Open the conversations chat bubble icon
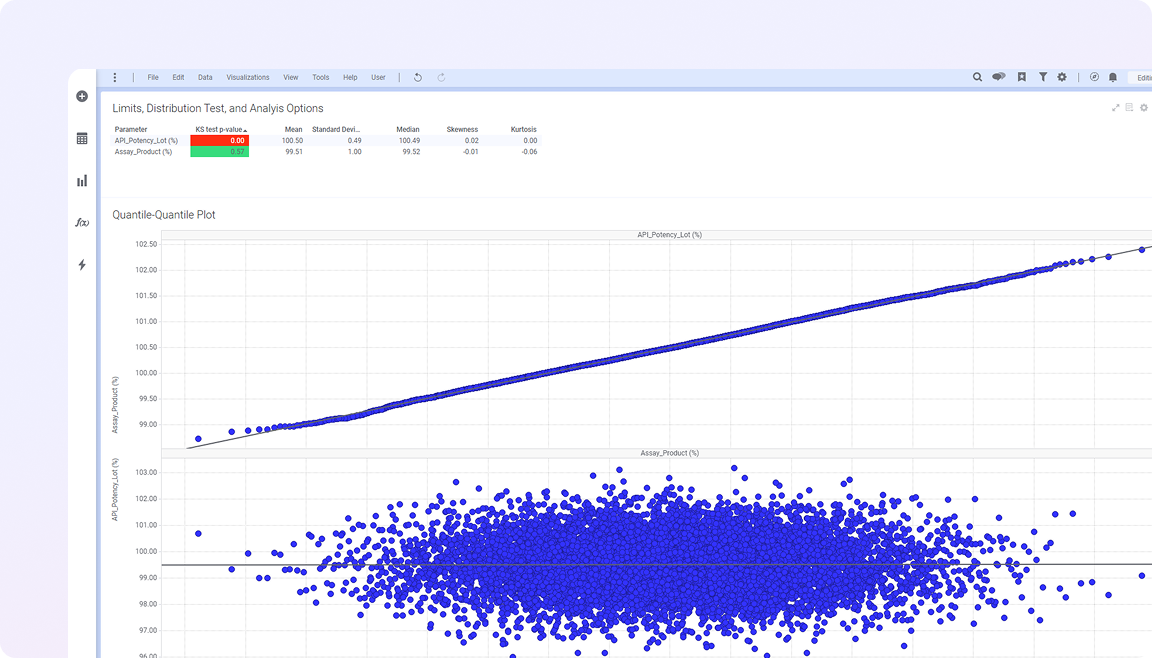Screen dimensions: 1152x658 998,77
